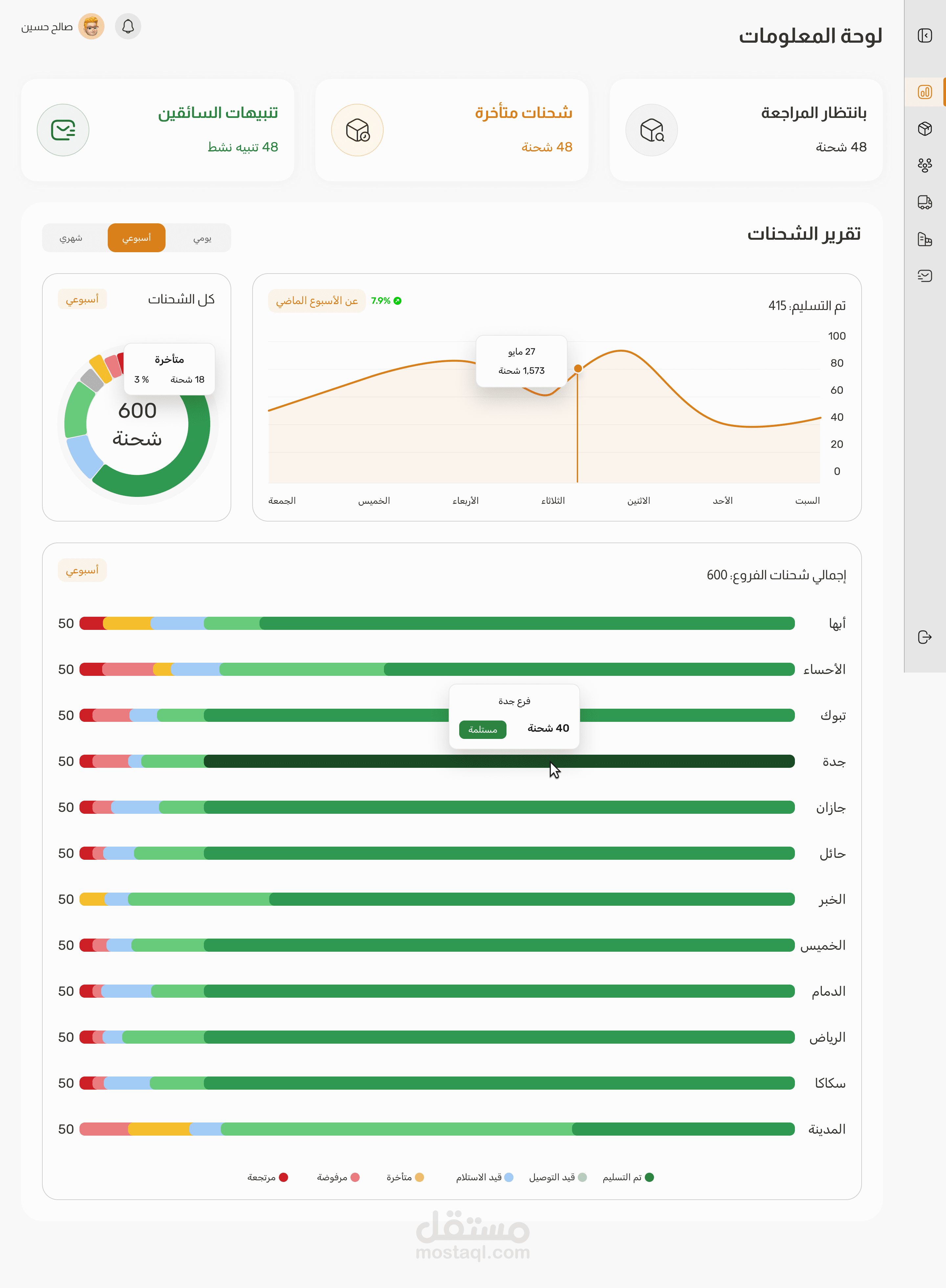Toggle the متأخرة legend item
Viewport: 946px width, 1288px height.
pos(405,1177)
